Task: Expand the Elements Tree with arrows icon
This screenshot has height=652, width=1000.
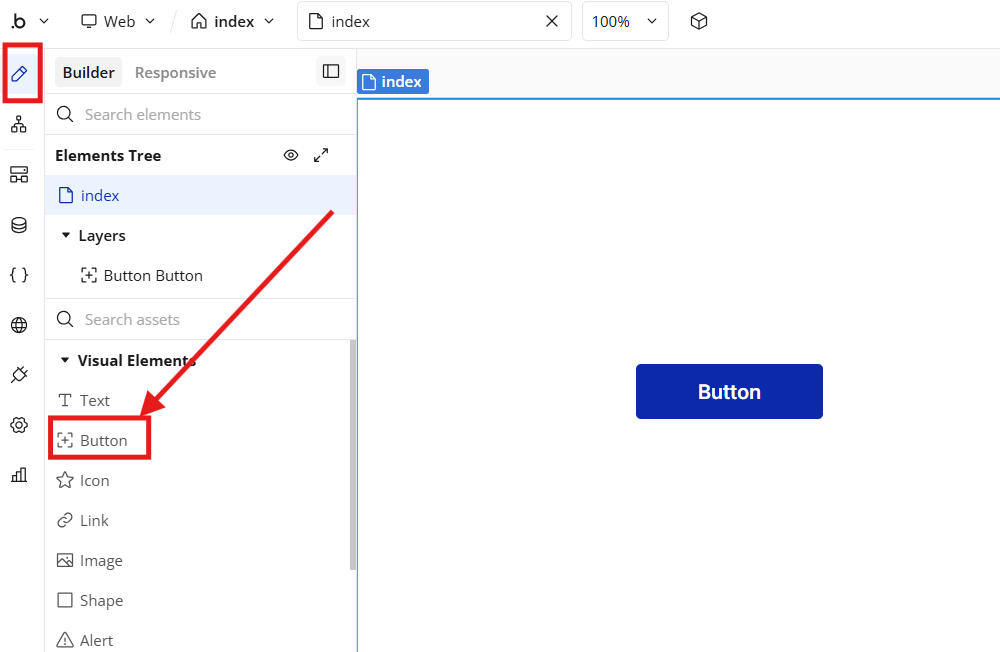Action: 321,155
